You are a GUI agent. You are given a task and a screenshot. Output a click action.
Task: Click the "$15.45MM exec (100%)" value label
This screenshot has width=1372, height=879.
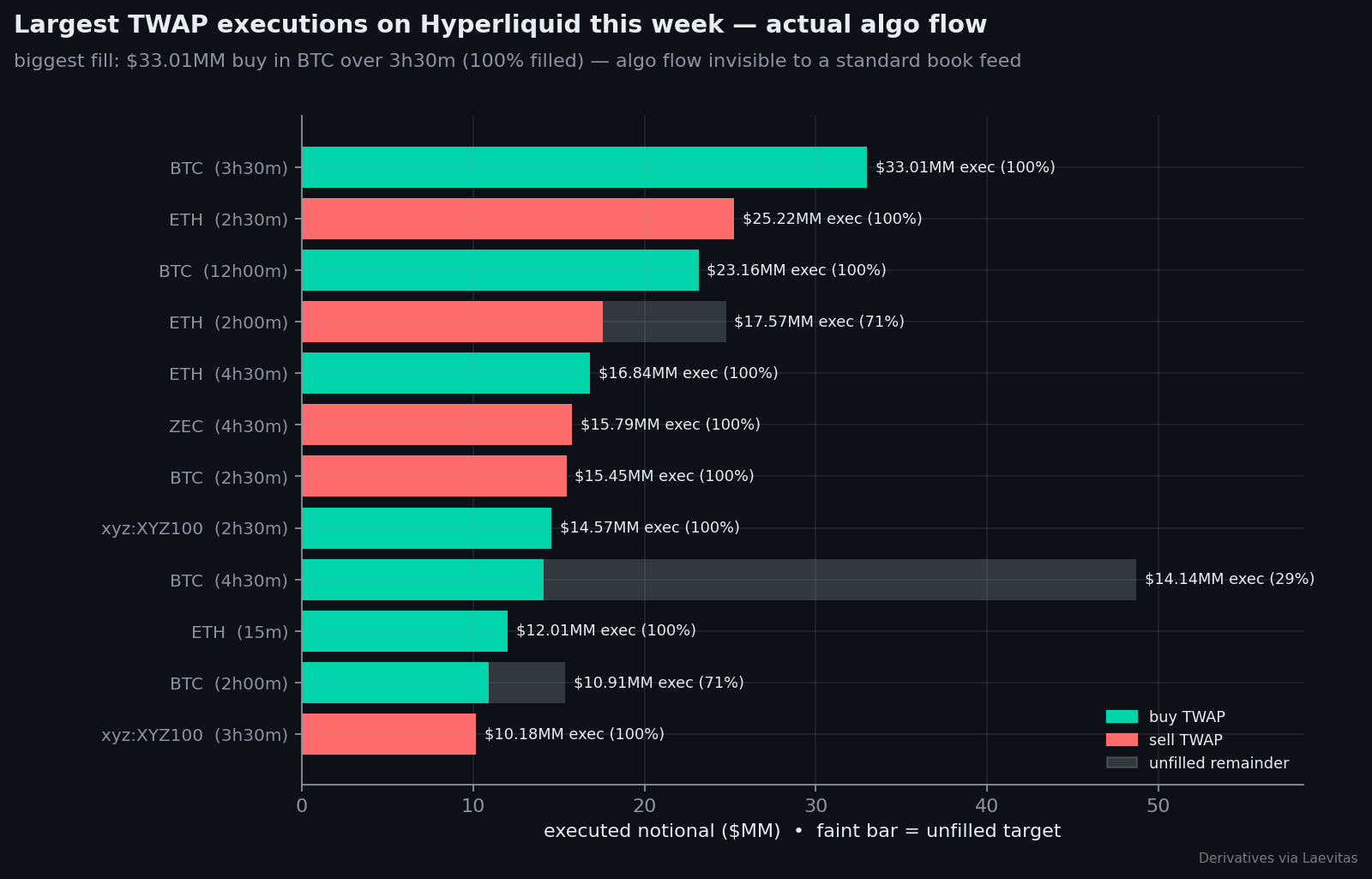pyautogui.click(x=665, y=476)
